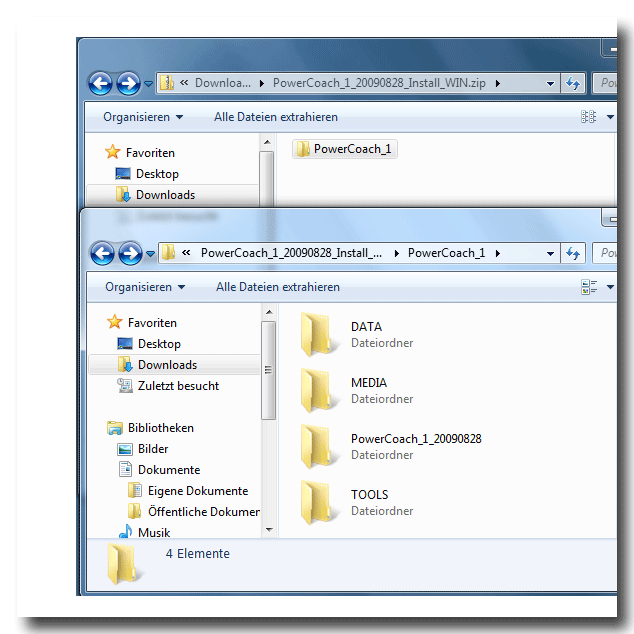Click front sidebar scrollbar down arrow
Viewport: 634px width, 634px height.
269,529
